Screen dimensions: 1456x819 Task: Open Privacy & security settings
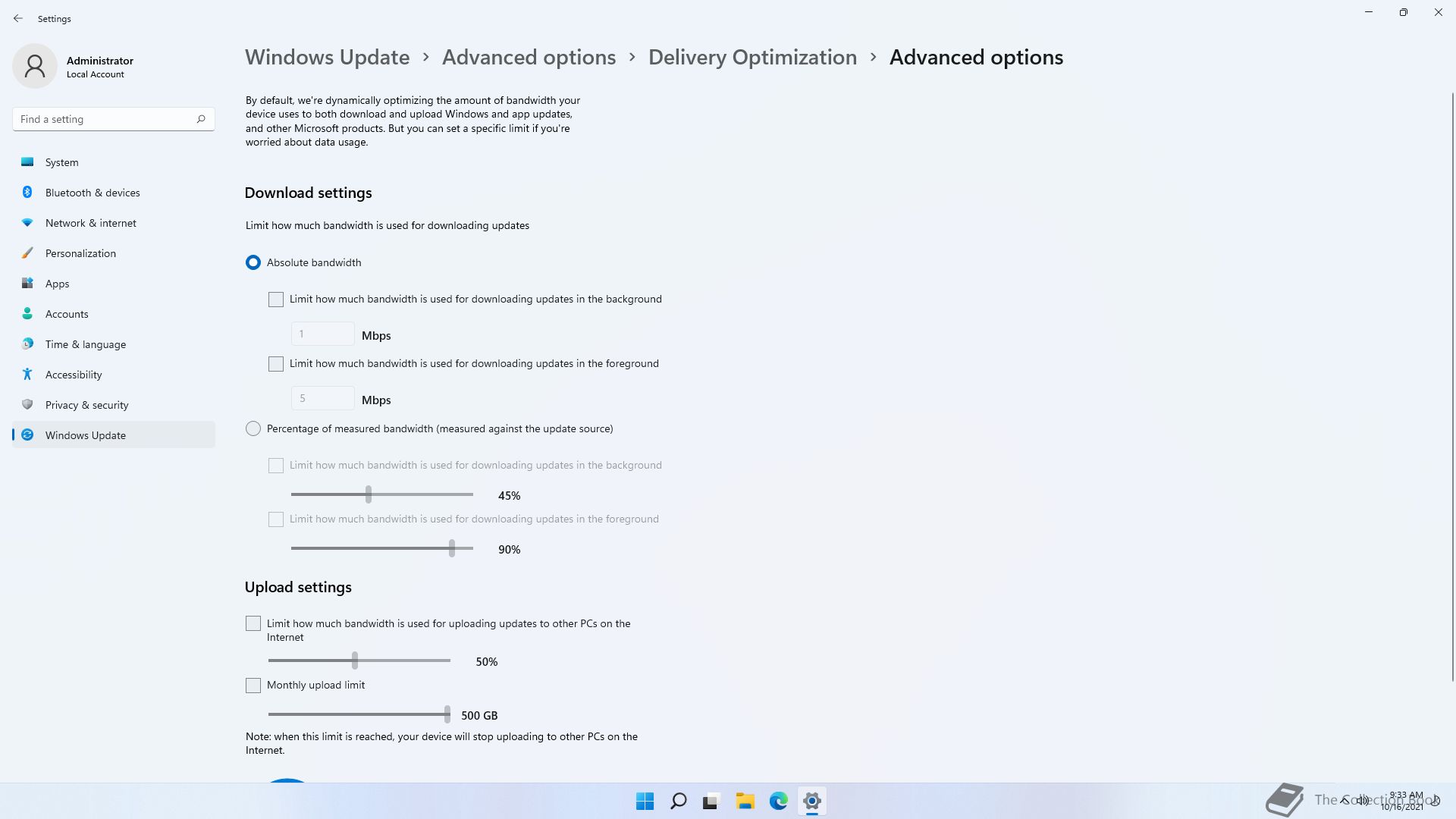pyautogui.click(x=114, y=405)
